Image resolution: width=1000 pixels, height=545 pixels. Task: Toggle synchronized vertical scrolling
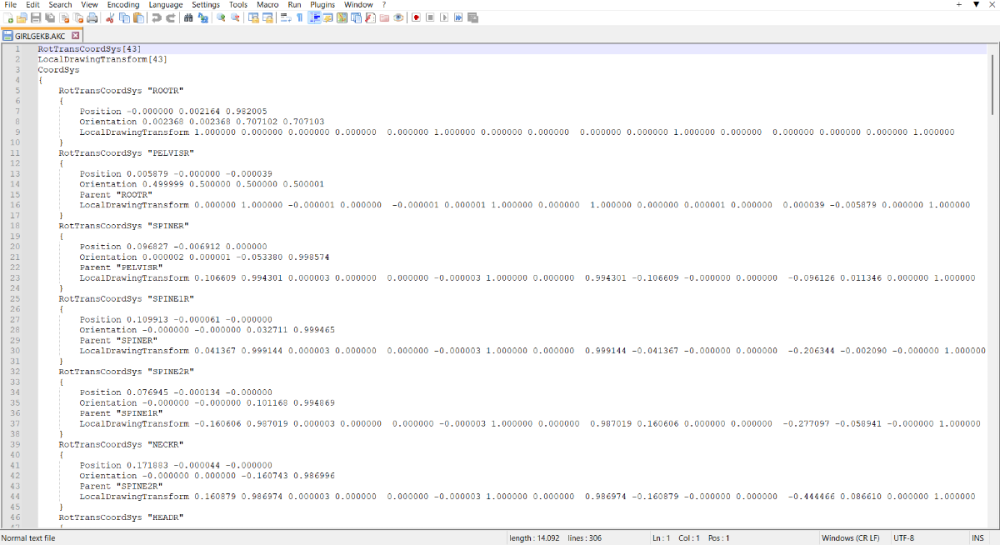(x=253, y=18)
